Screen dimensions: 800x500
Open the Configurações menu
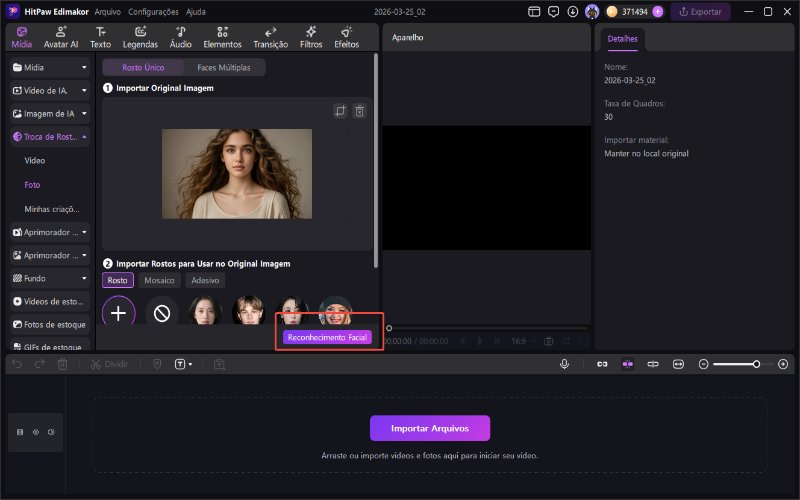coord(154,12)
